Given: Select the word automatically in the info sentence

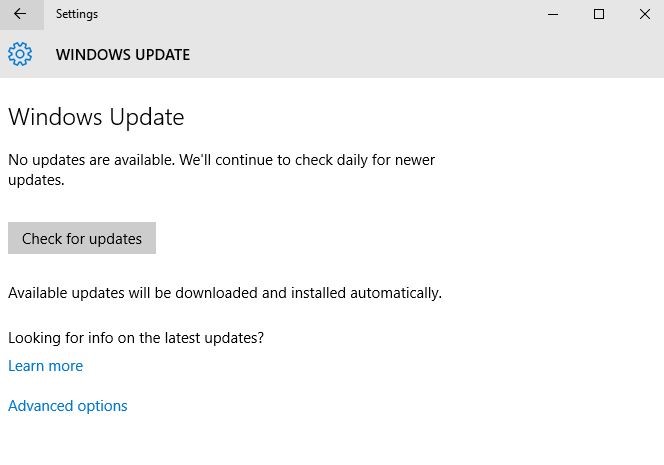Looking at the screenshot, I should (396, 293).
